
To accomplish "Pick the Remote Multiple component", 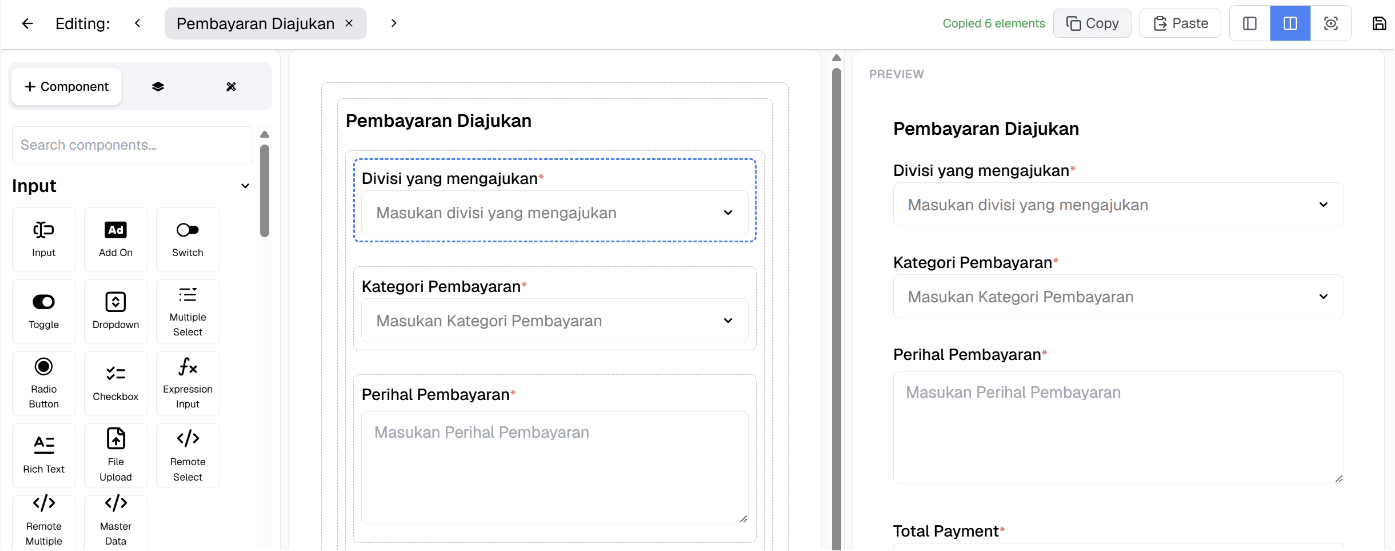I will click(44, 522).
